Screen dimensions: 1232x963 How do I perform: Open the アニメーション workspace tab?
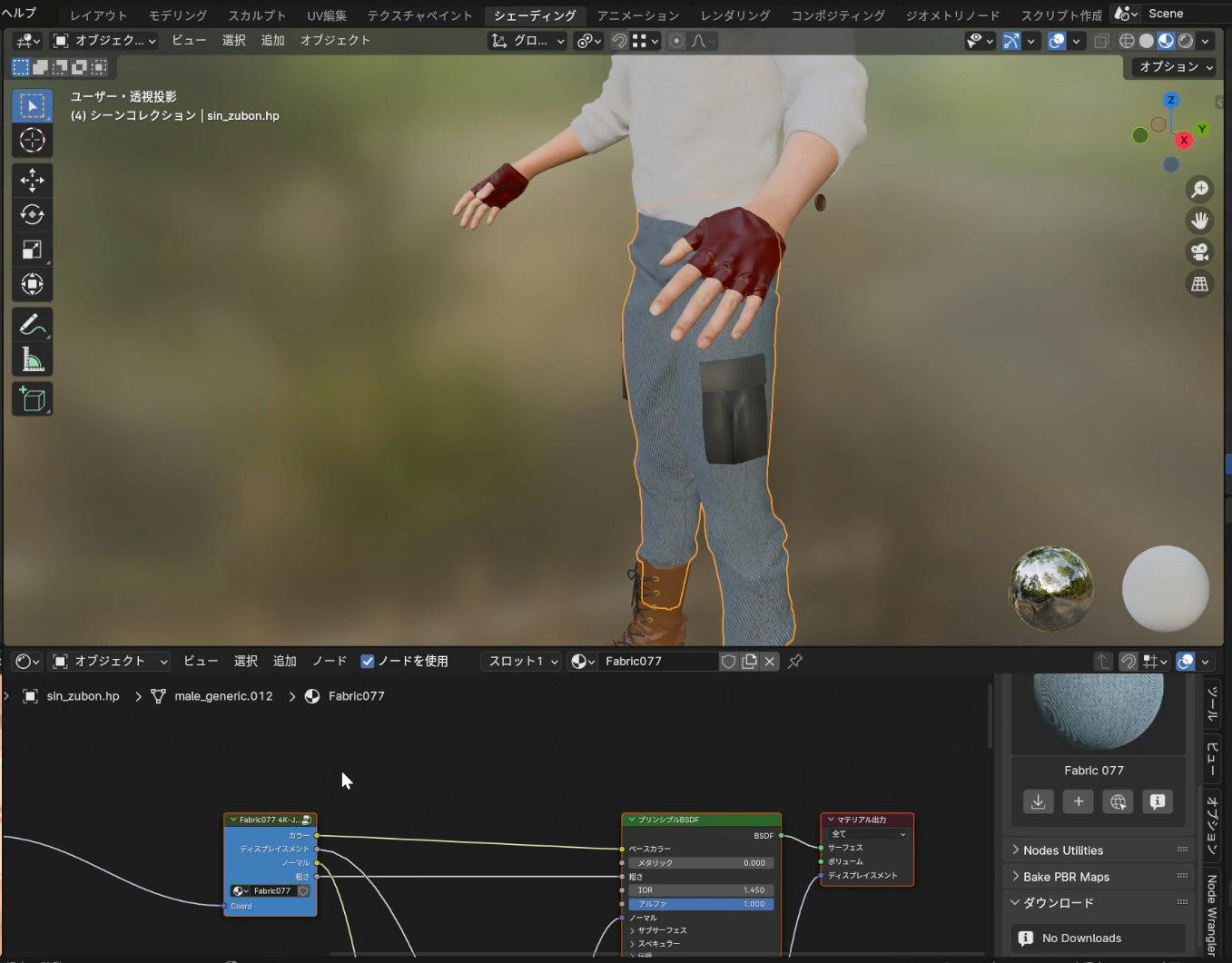(638, 15)
